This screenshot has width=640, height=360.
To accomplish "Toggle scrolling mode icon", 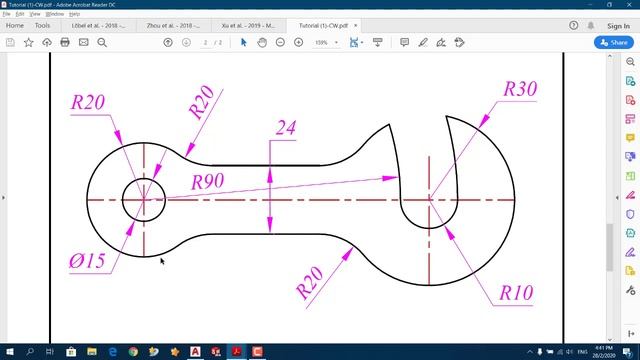I will tap(378, 42).
